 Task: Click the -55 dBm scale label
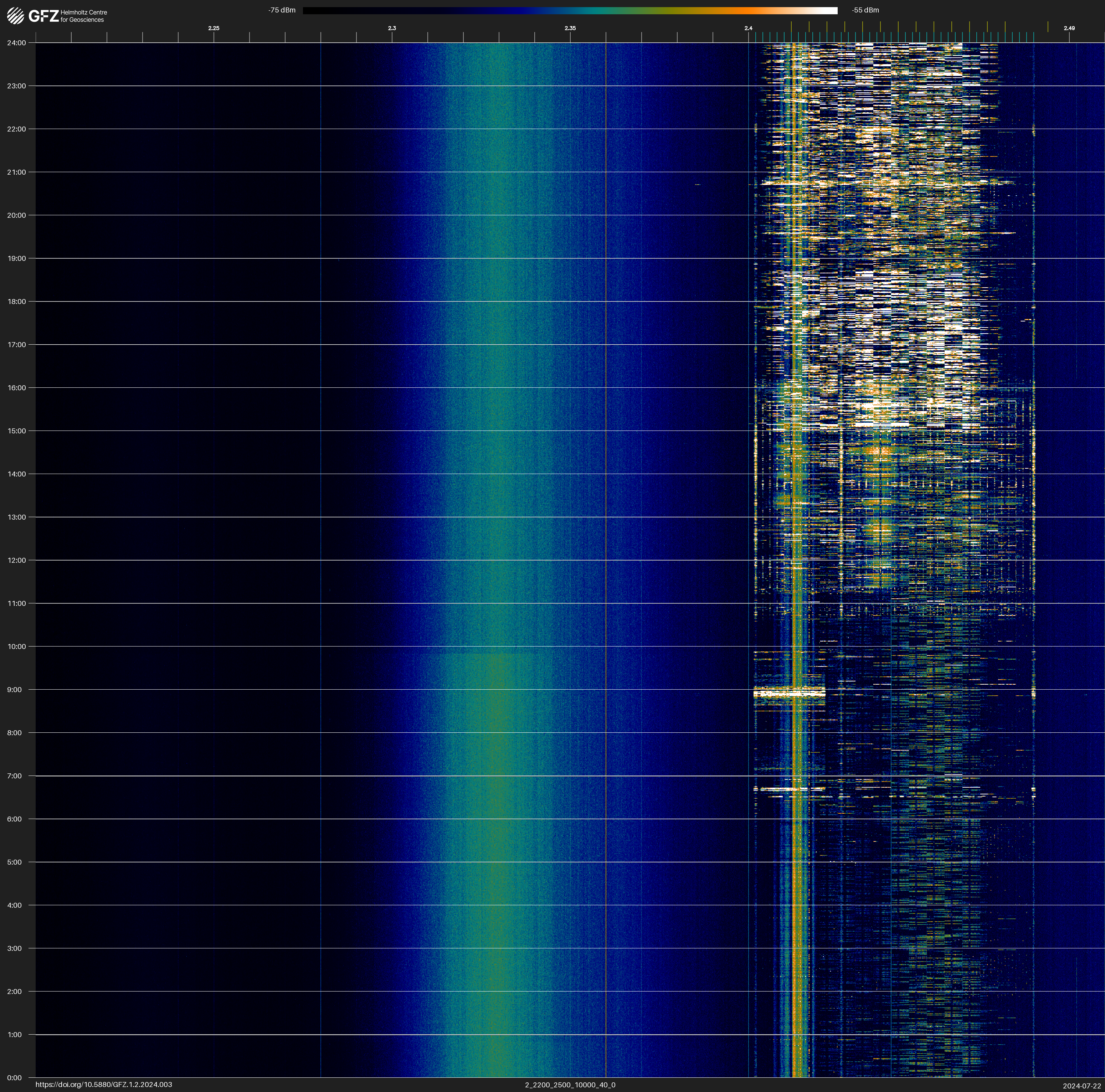[865, 10]
